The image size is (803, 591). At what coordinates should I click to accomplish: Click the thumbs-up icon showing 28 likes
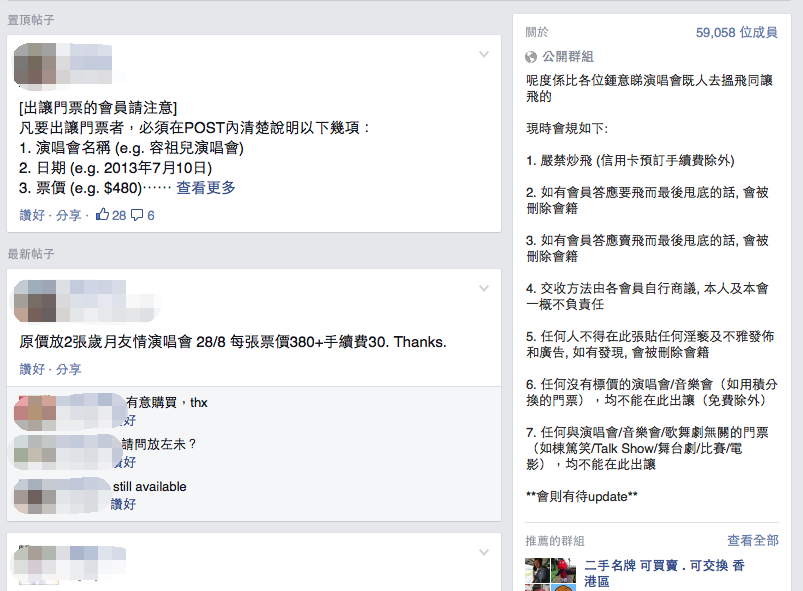click(102, 215)
